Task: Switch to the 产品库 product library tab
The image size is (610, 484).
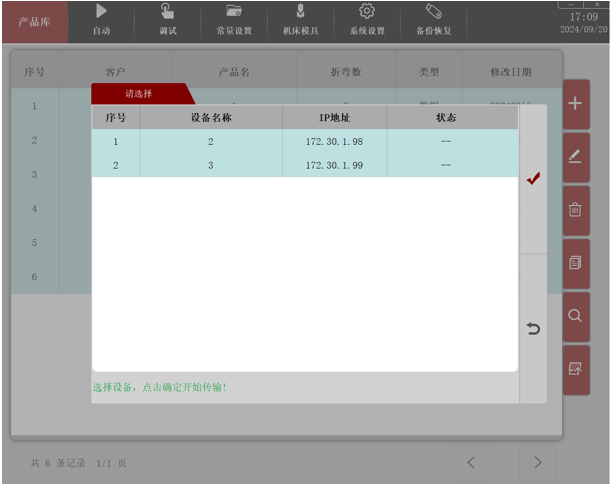Action: coord(35,21)
